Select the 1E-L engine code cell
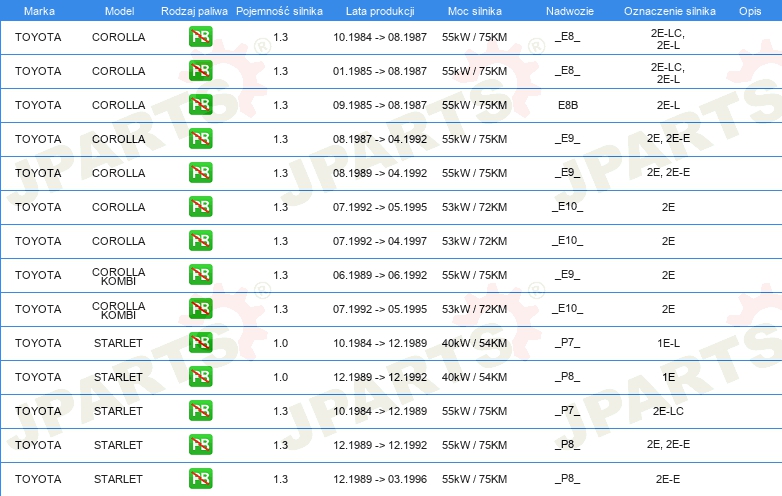This screenshot has height=496, width=782. (x=668, y=343)
